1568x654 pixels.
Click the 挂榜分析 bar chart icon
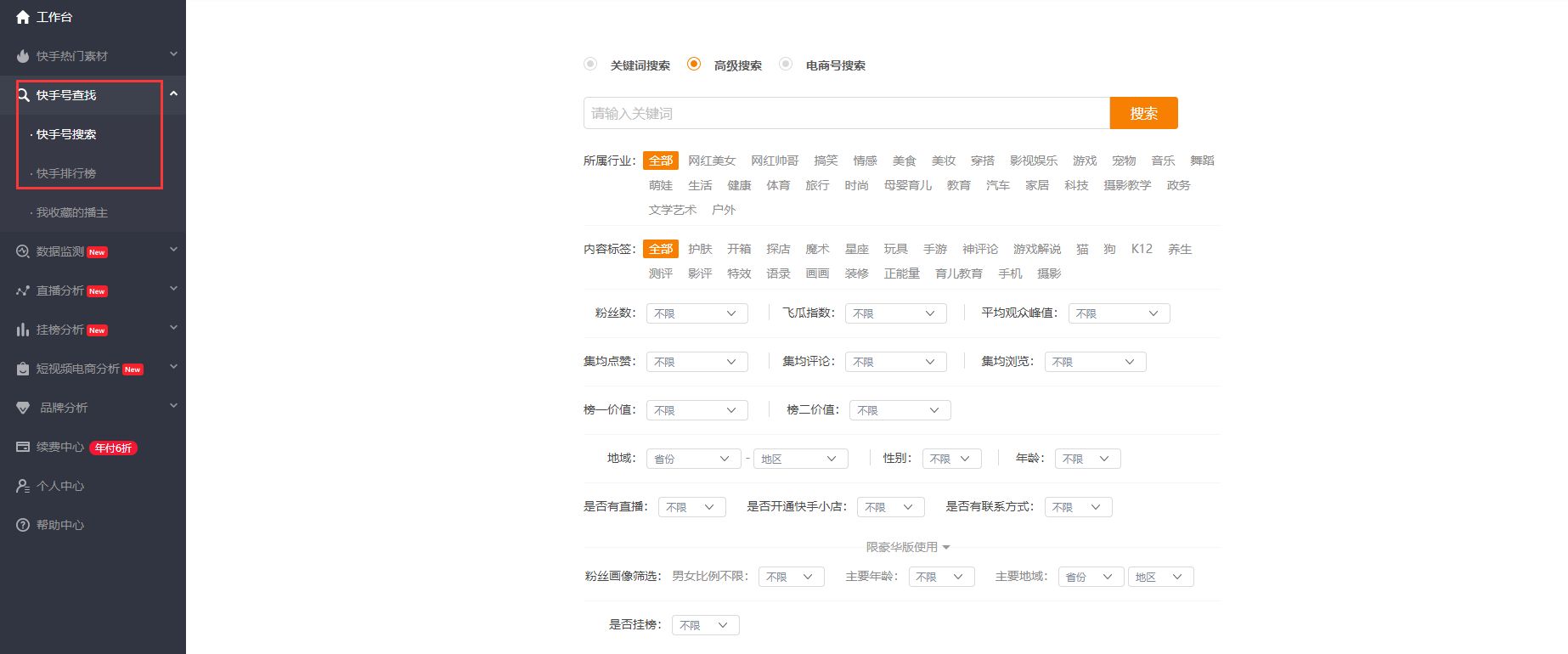(23, 330)
